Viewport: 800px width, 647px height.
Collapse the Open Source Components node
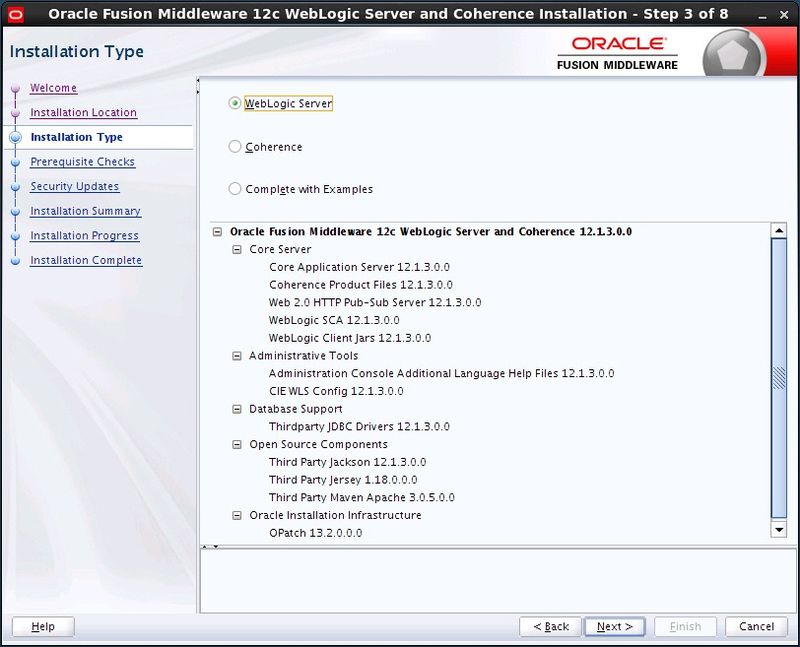[237, 444]
